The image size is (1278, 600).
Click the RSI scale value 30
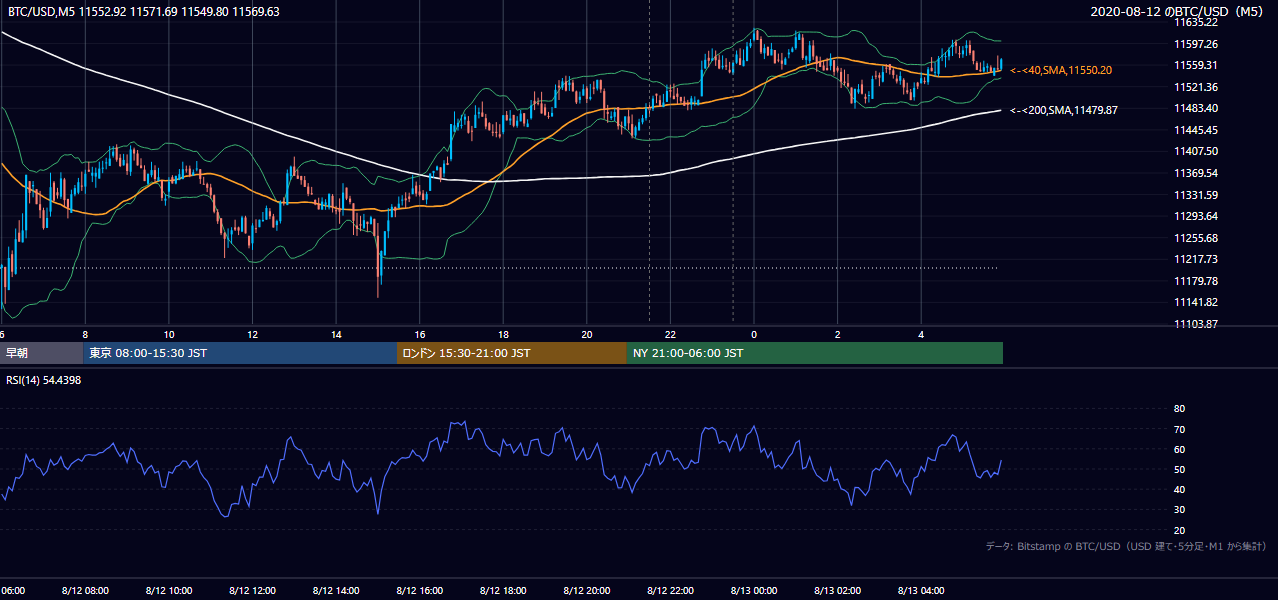click(1179, 510)
